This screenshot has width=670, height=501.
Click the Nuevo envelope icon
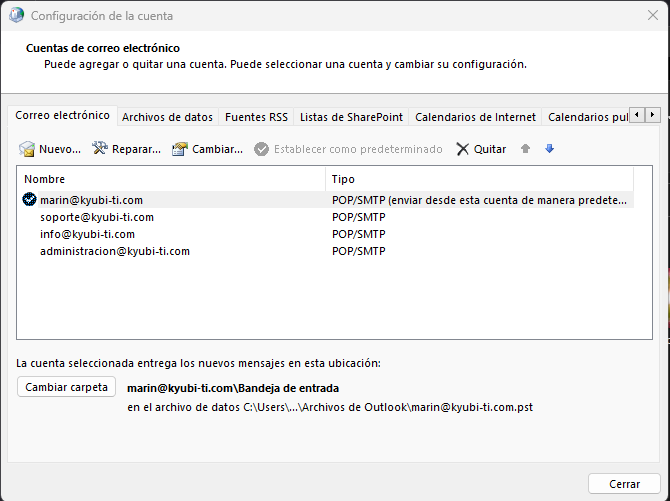26,149
